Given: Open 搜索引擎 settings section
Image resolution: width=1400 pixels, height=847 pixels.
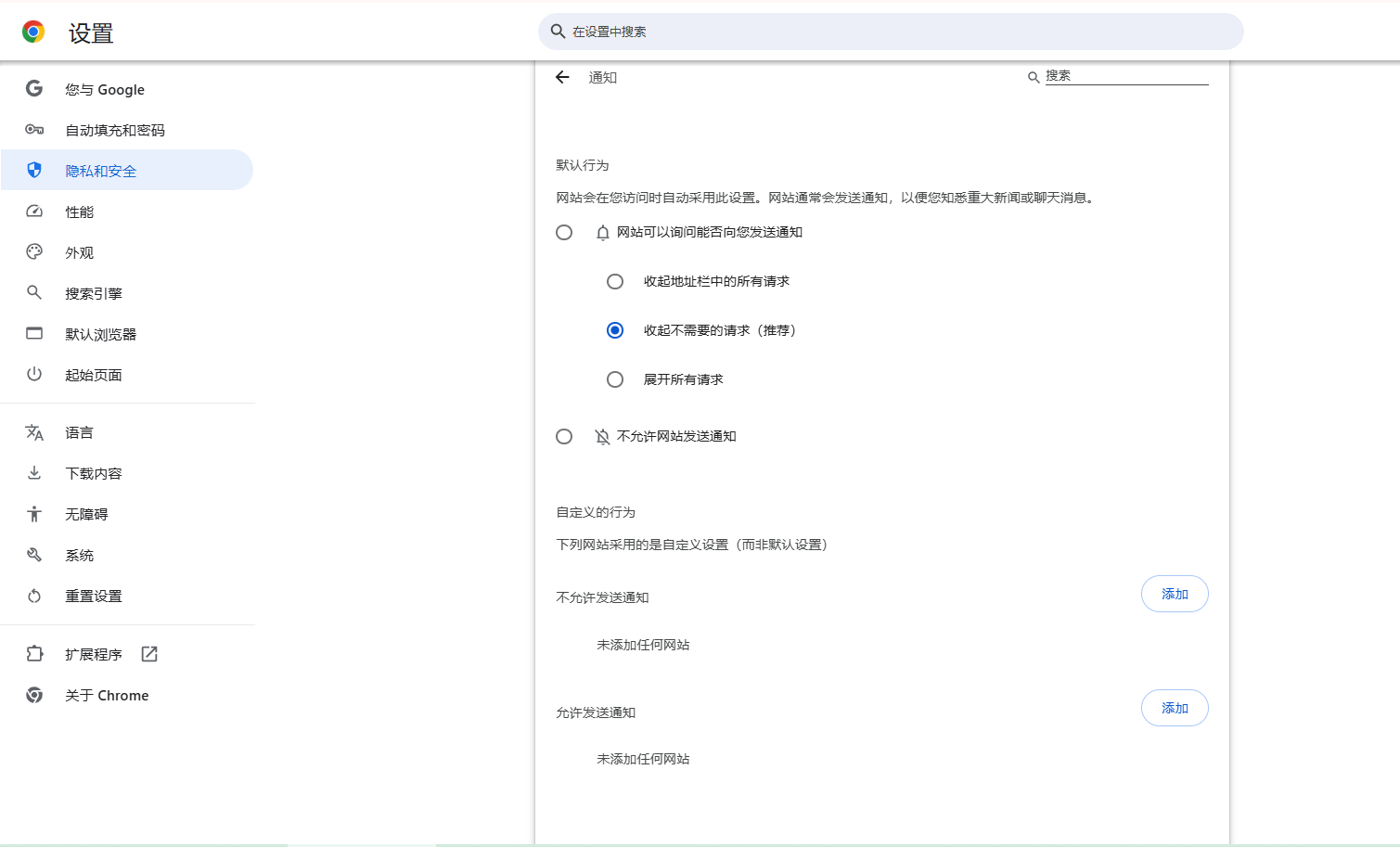Looking at the screenshot, I should pos(127,293).
